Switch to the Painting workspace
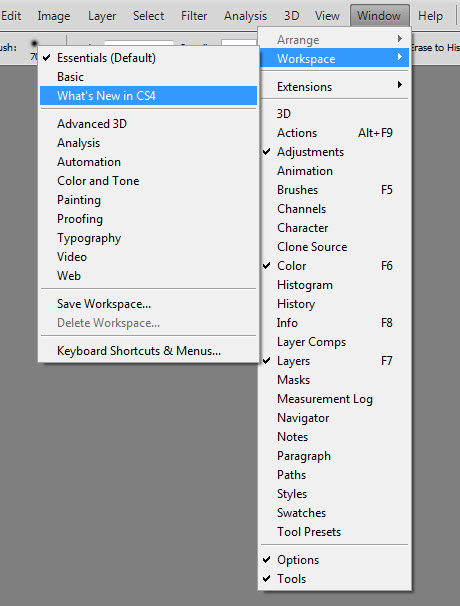 click(x=148, y=200)
